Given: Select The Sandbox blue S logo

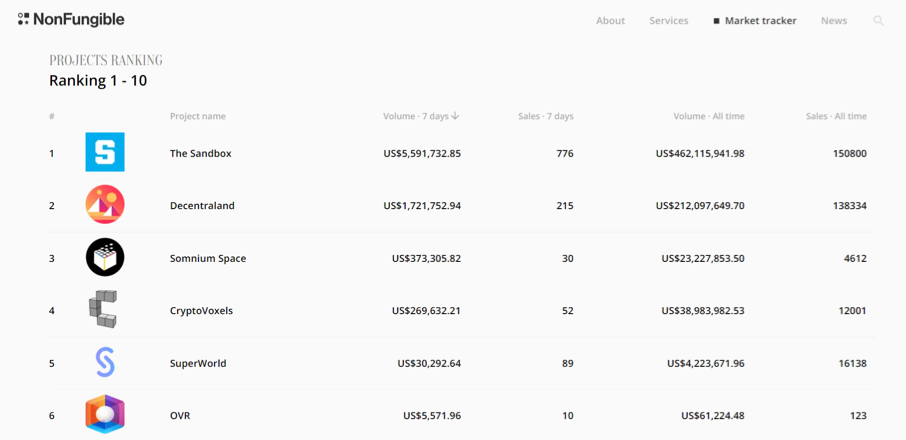Looking at the screenshot, I should [105, 152].
